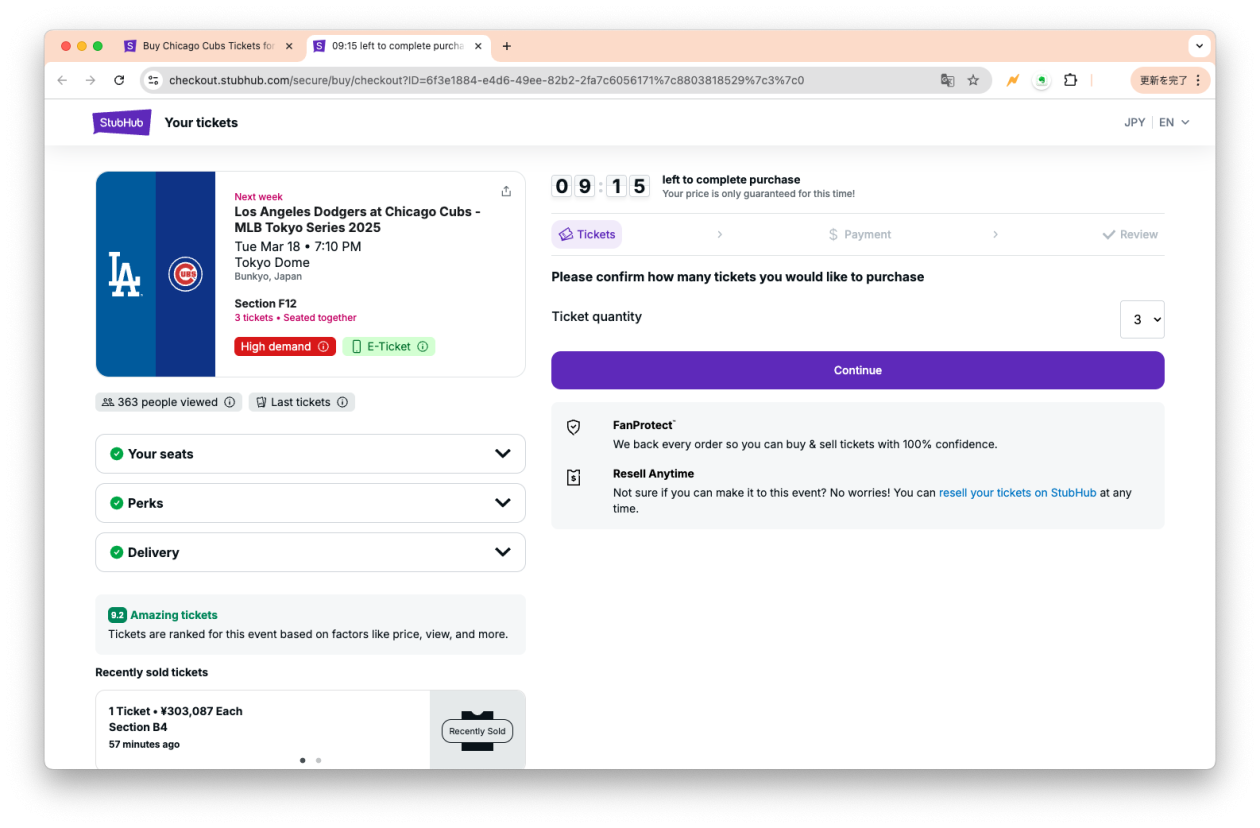The image size is (1260, 828).
Task: Click the Recently Sold badge
Action: [477, 731]
